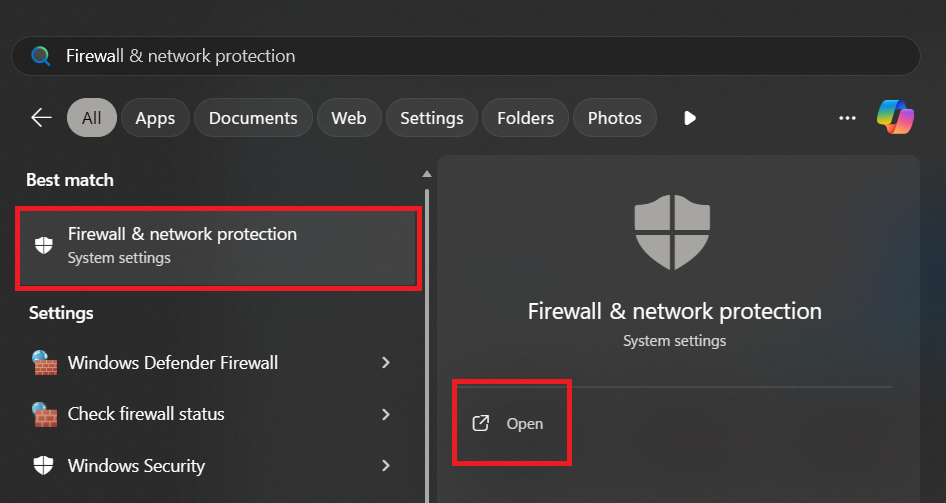946x503 pixels.
Task: Open the Copilot icon
Action: [x=895, y=118]
